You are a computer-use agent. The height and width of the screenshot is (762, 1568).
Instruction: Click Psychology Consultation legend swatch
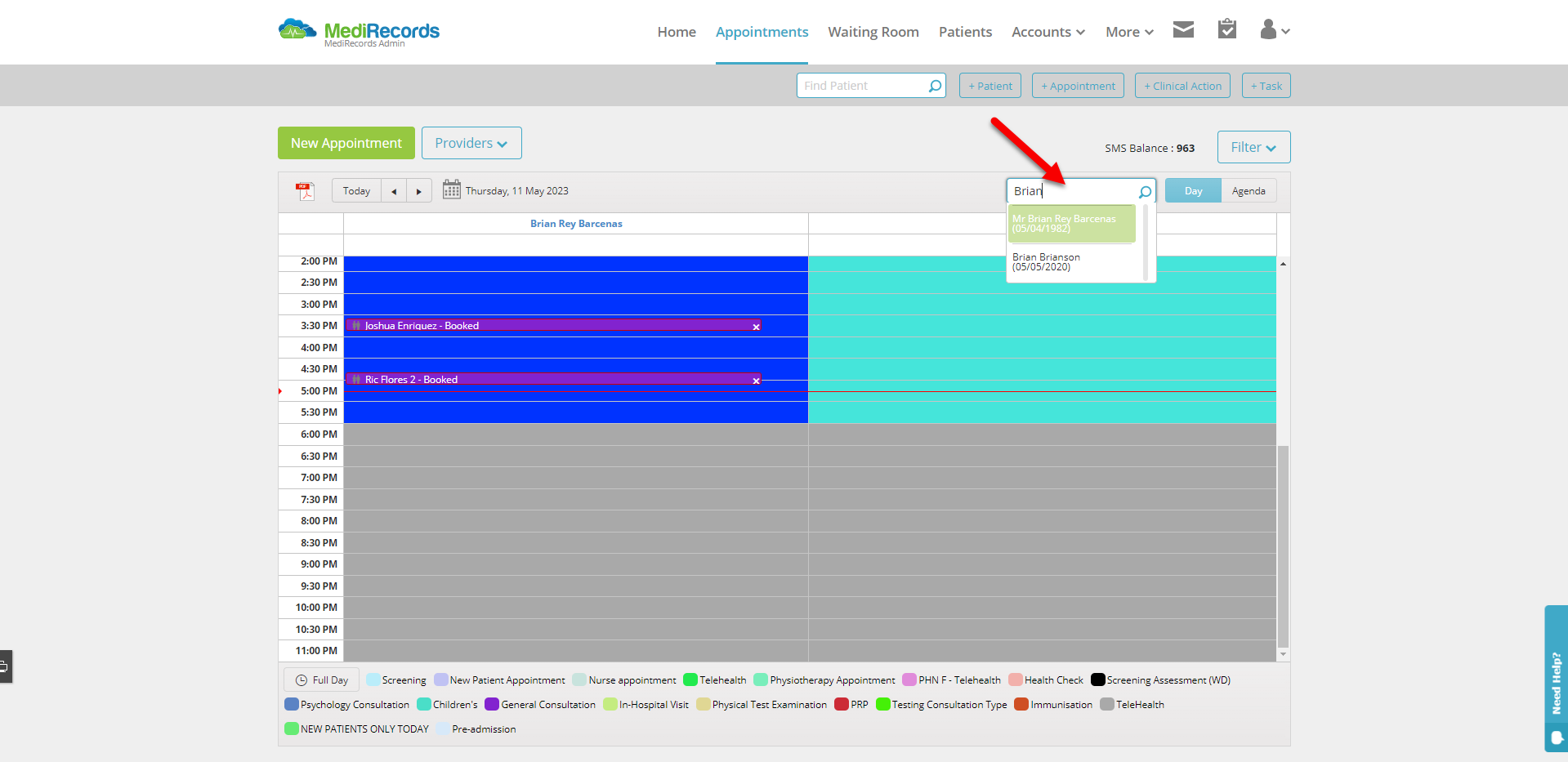[291, 704]
